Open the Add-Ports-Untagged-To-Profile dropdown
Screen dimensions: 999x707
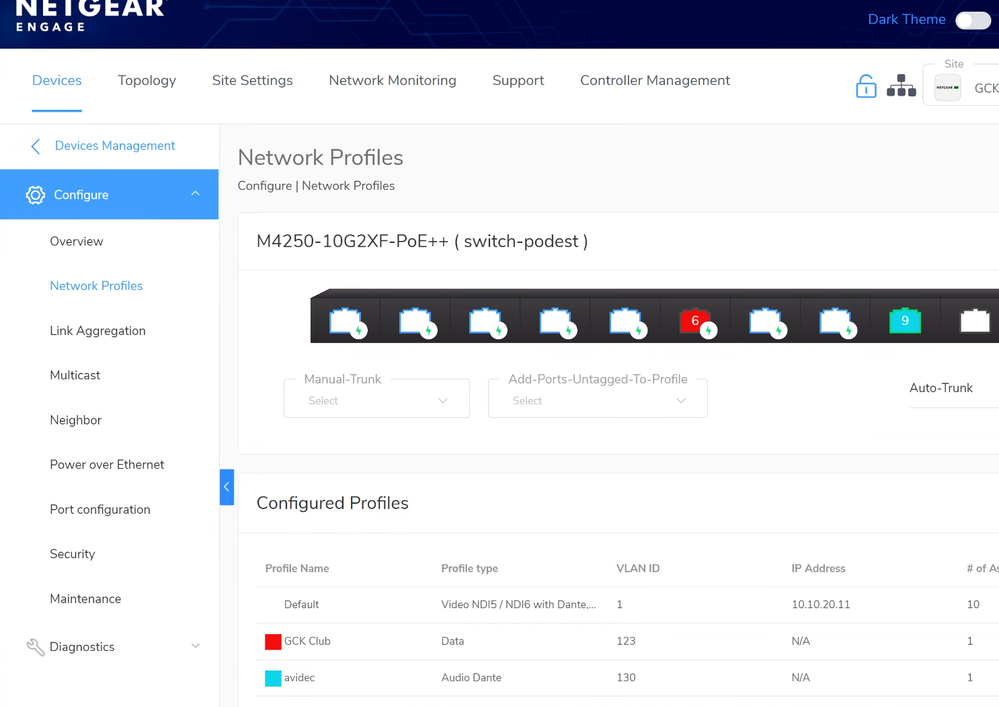click(598, 399)
